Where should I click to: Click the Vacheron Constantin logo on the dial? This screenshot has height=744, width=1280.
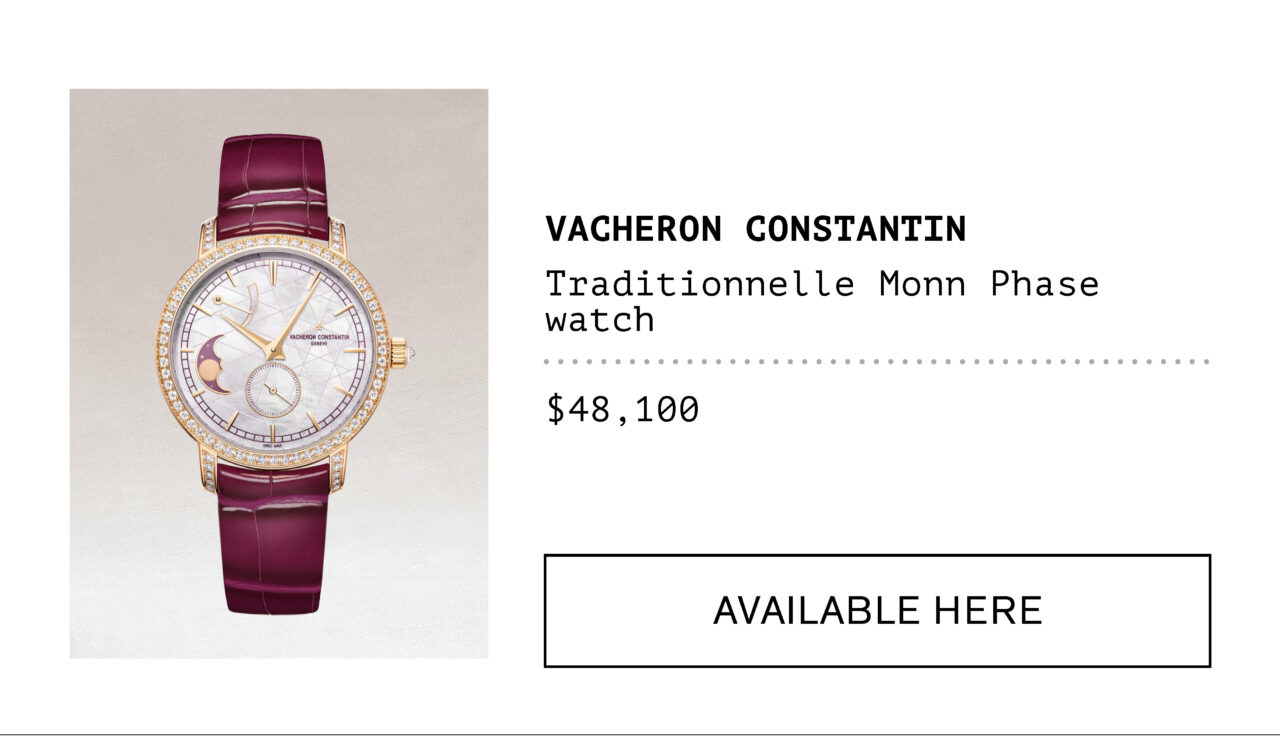pos(320,341)
